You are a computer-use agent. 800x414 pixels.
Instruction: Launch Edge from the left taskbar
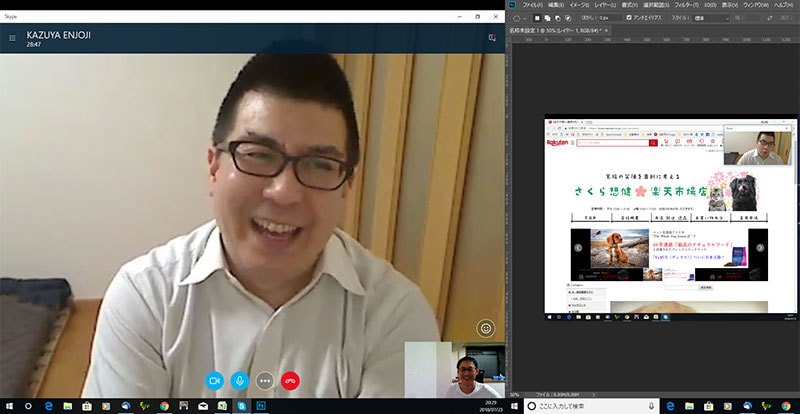click(x=48, y=406)
